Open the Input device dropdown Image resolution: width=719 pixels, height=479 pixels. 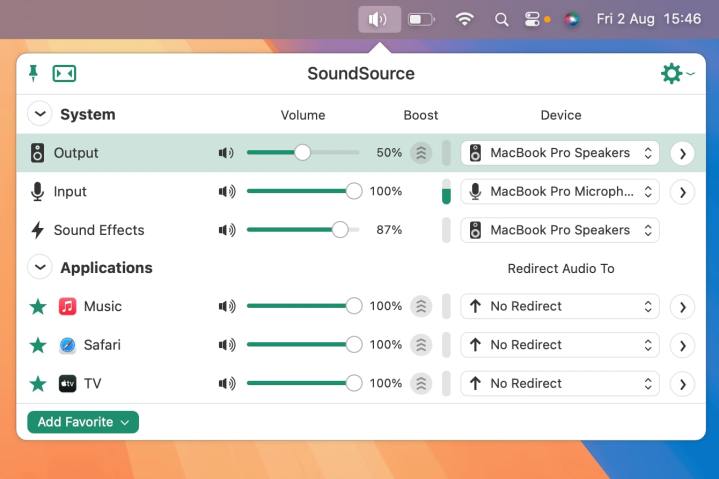click(560, 191)
